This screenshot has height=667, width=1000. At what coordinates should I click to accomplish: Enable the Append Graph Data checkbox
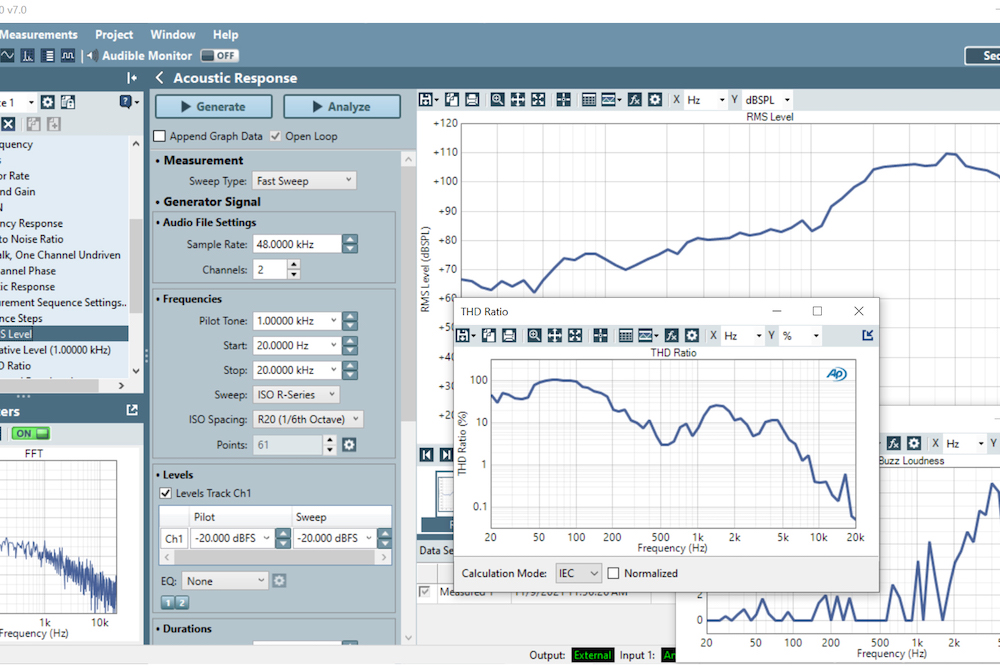tap(158, 136)
